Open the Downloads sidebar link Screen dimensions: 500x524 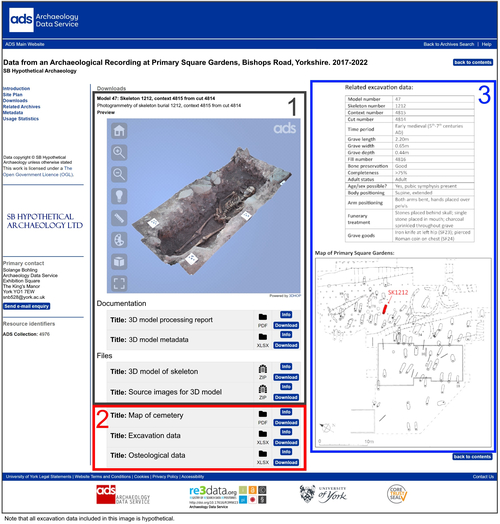15,101
